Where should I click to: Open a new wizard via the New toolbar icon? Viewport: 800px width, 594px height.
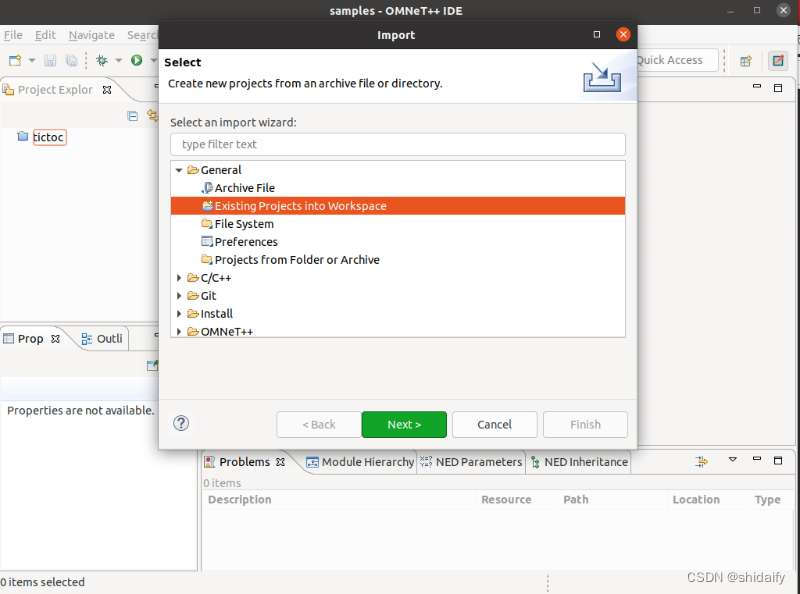click(x=14, y=60)
